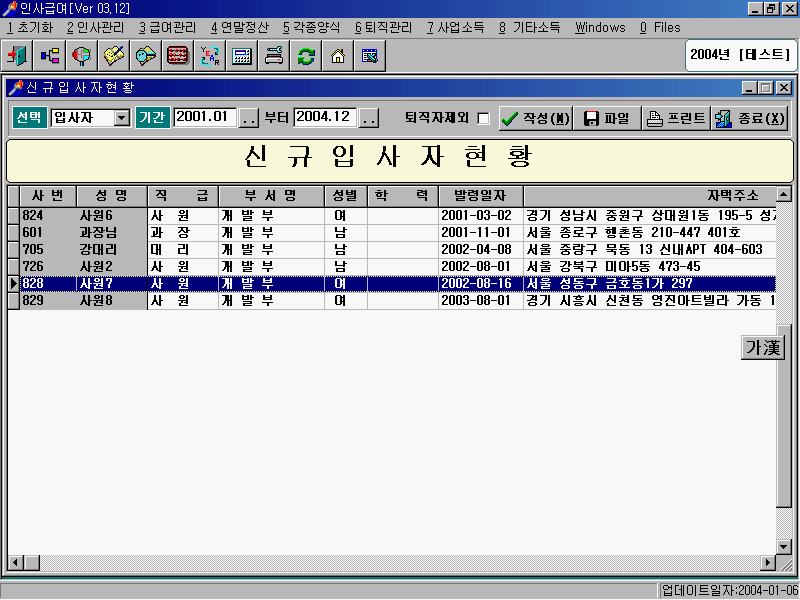
Task: Click the pencil and notes toolbar icon
Action: (112, 57)
